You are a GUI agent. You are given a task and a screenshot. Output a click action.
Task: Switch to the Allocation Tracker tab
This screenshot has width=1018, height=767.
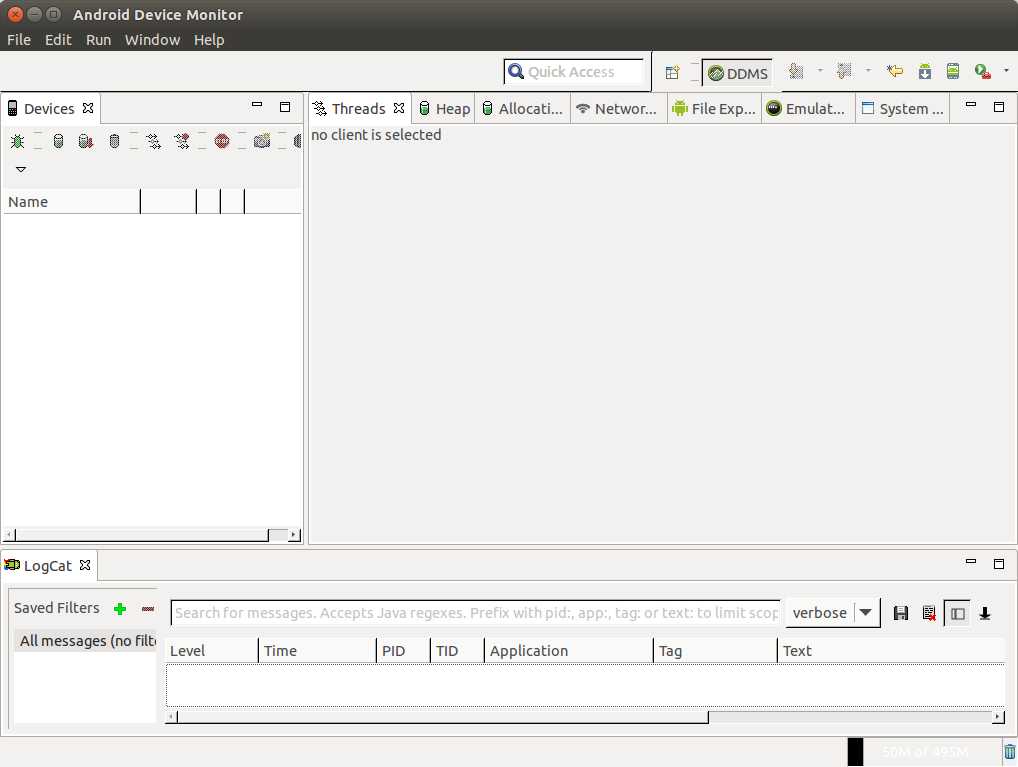click(523, 108)
